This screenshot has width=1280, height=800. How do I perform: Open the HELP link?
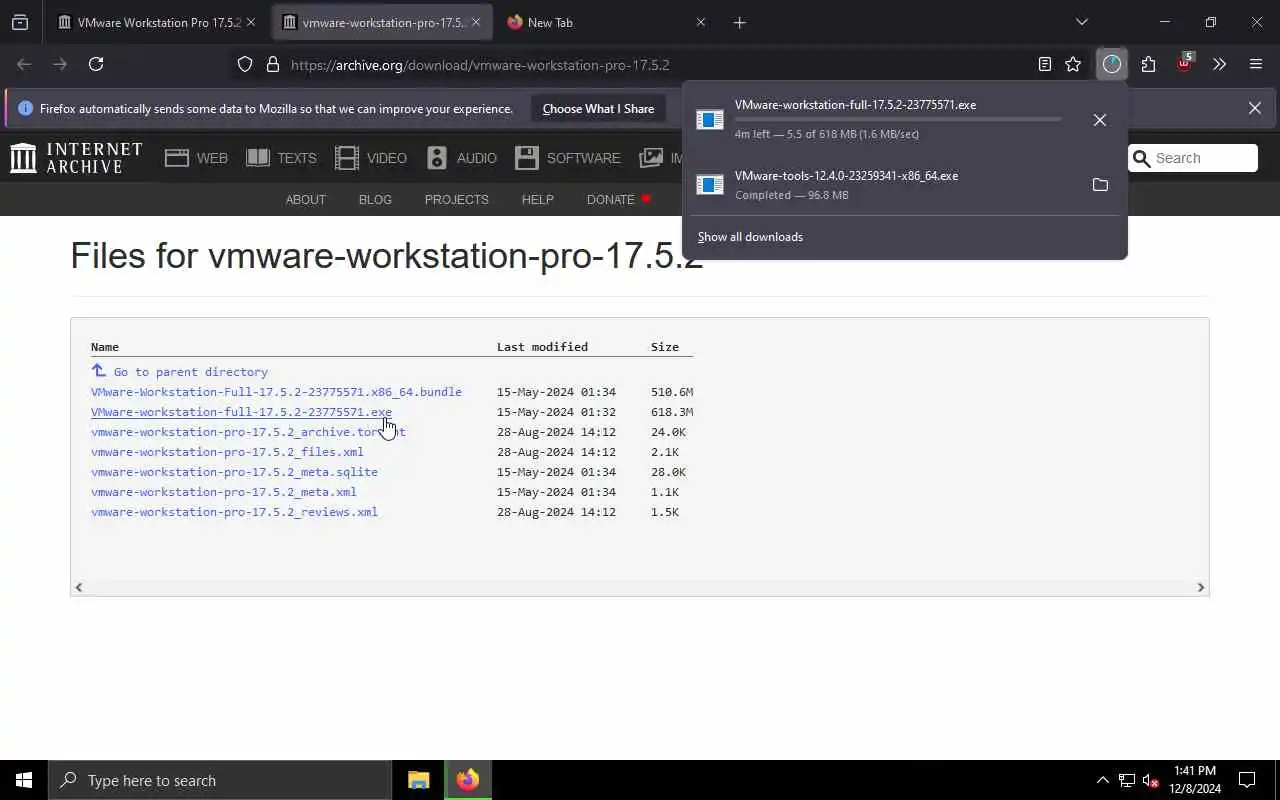pyautogui.click(x=537, y=199)
